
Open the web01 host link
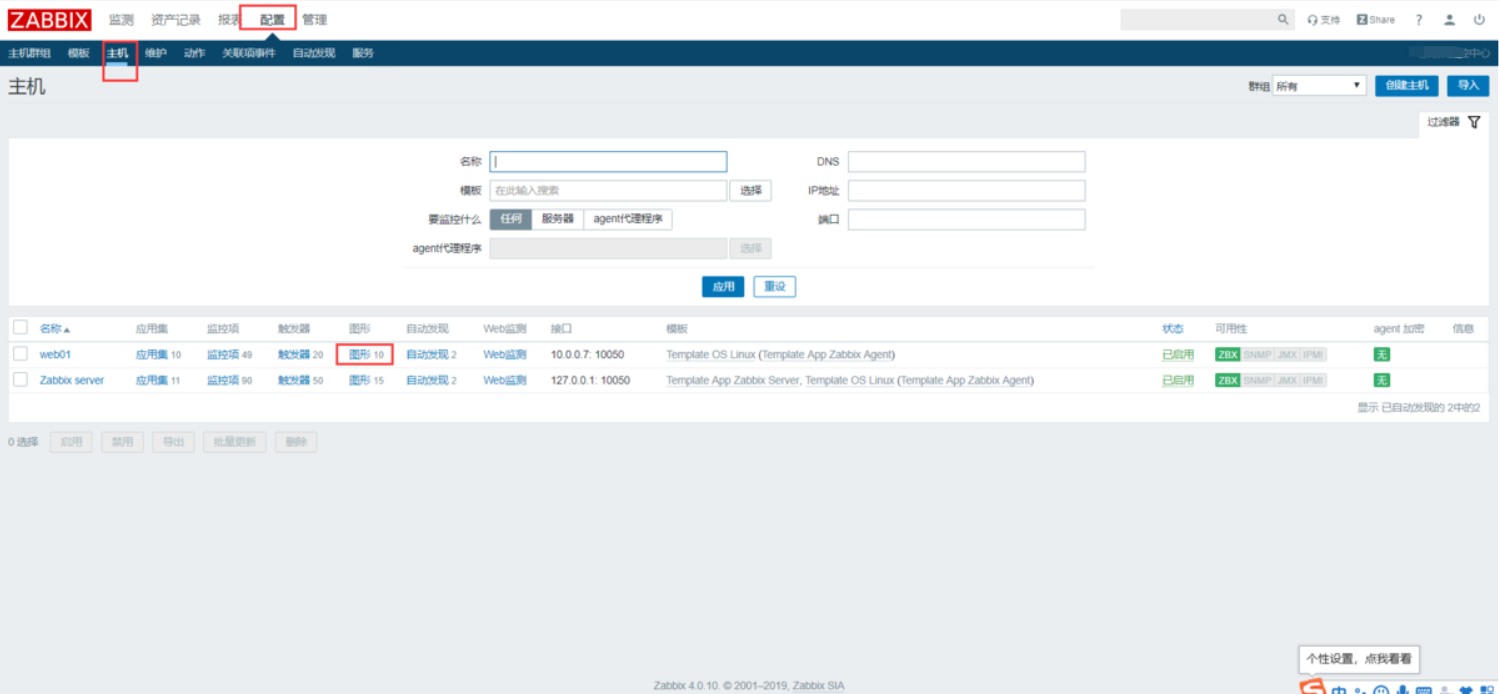pos(55,354)
